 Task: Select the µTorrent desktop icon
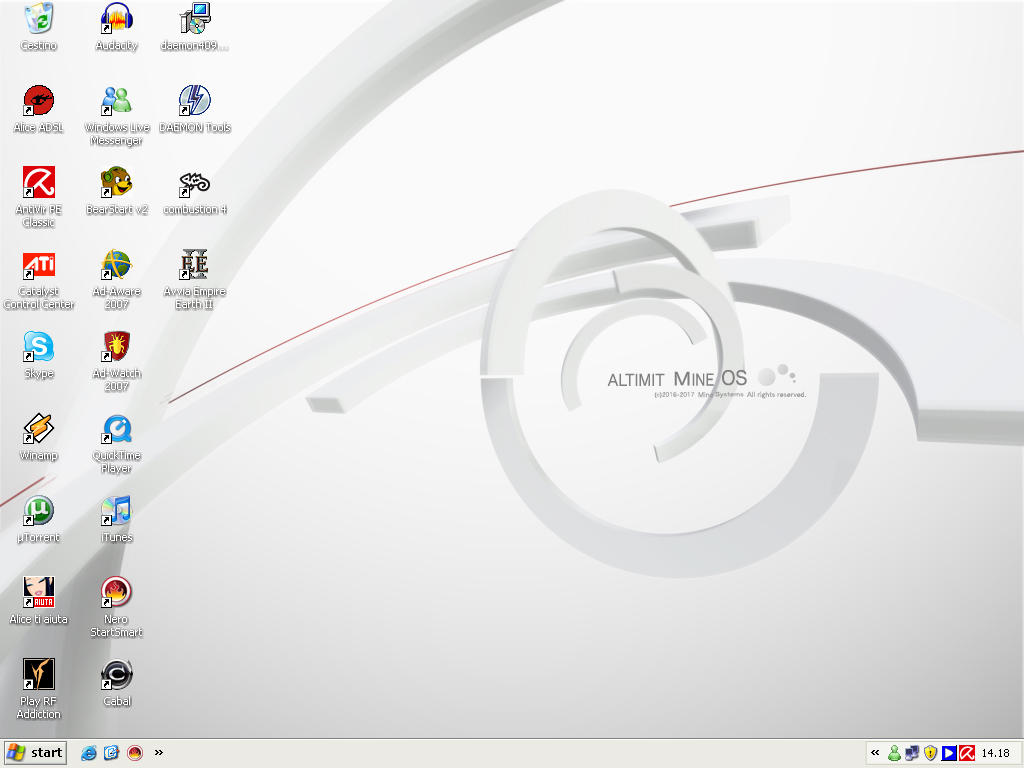(38, 511)
